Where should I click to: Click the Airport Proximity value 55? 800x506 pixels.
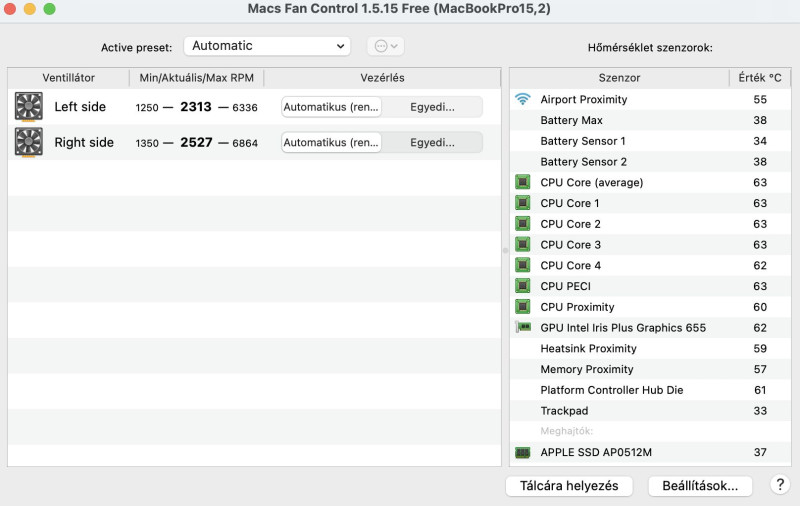pyautogui.click(x=760, y=99)
